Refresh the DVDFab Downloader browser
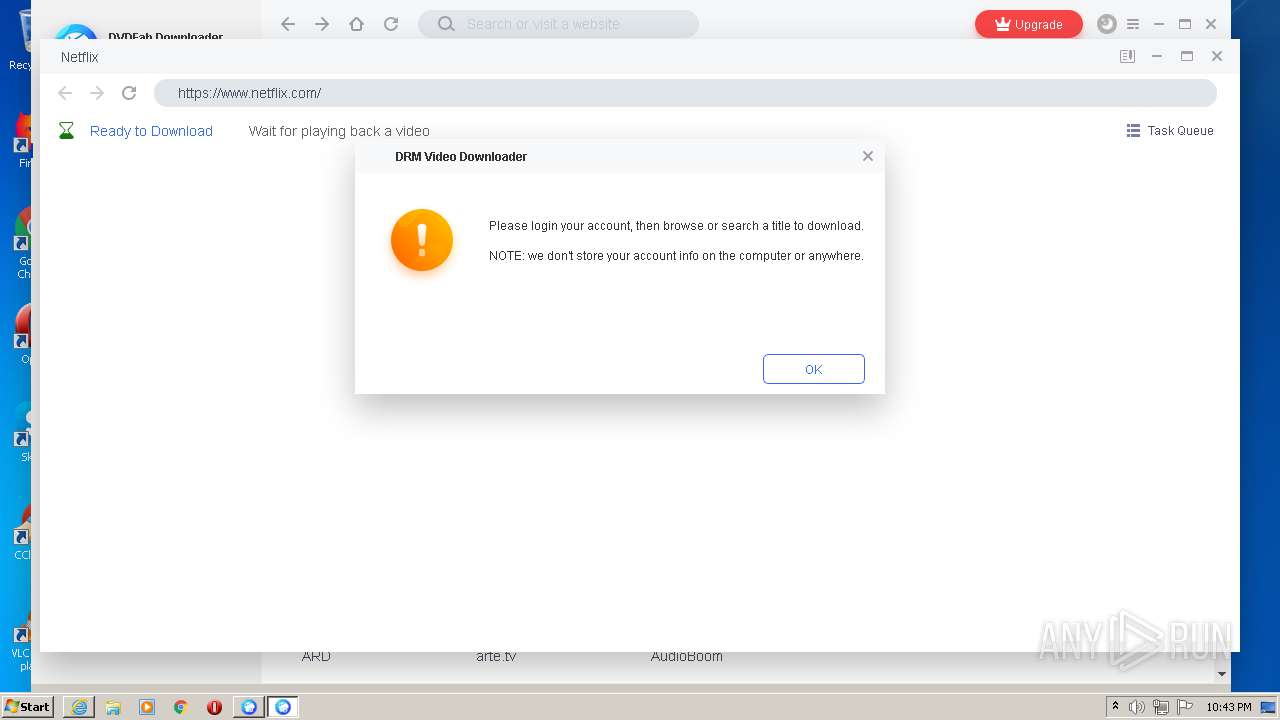The width and height of the screenshot is (1280, 720). 391,24
